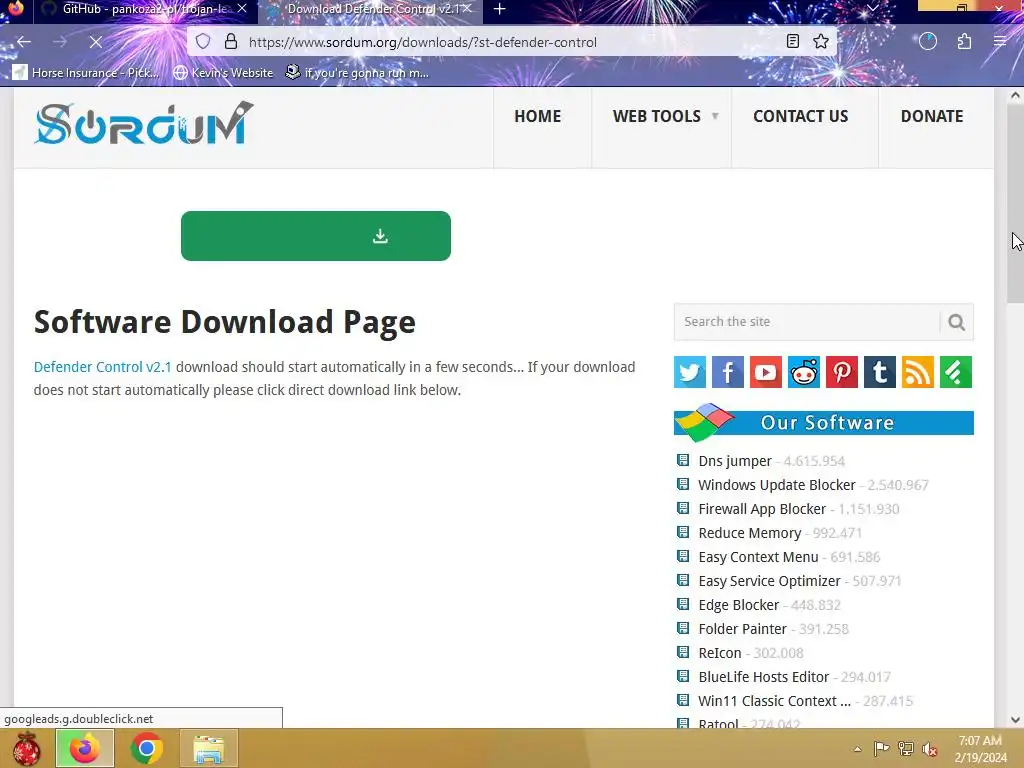Screen dimensions: 1024x768
Task: Click the Search the site field
Action: click(807, 322)
